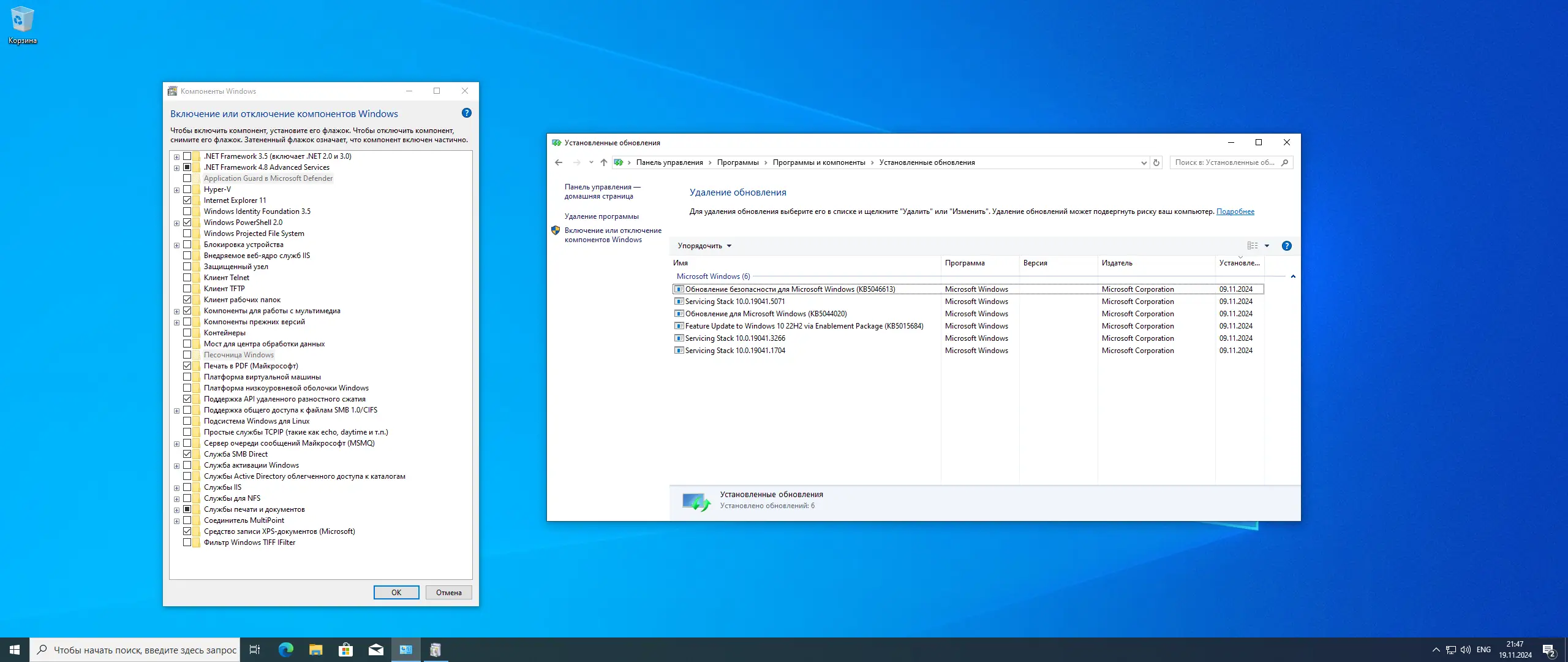The image size is (1568, 662).
Task: Check the Telnet client checkbox
Action: [187, 278]
